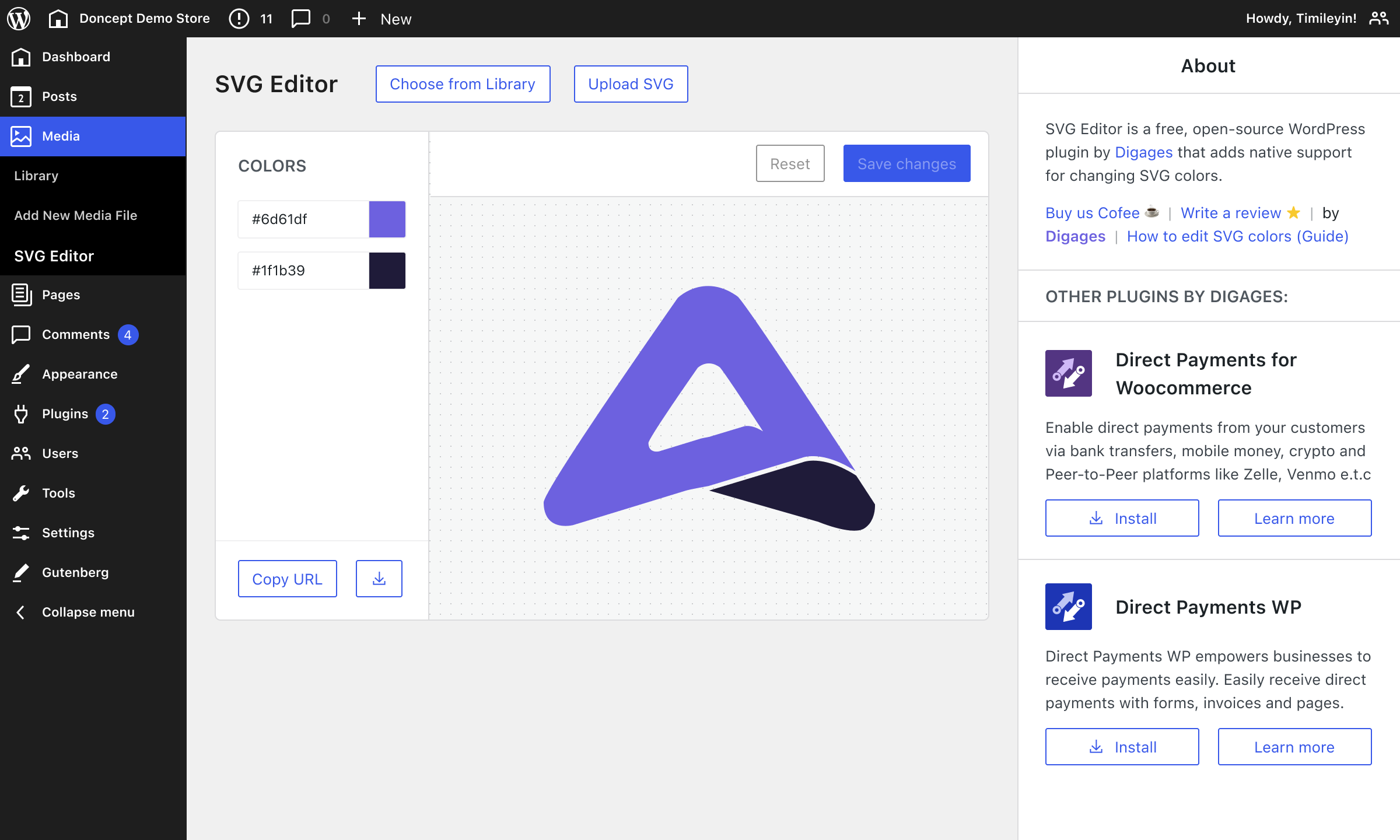Click the yellow star beside Write a review
Viewport: 1400px width, 840px height.
tap(1293, 213)
